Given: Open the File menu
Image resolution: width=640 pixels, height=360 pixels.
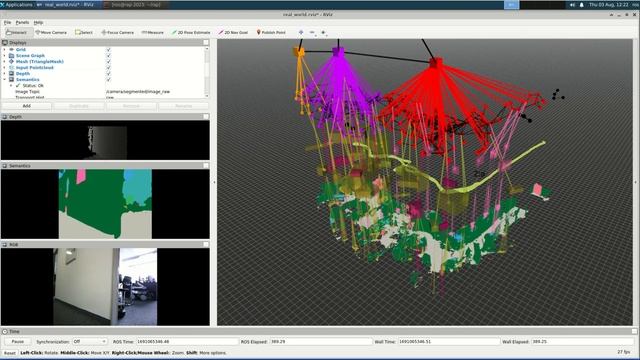Looking at the screenshot, I should coord(7,22).
